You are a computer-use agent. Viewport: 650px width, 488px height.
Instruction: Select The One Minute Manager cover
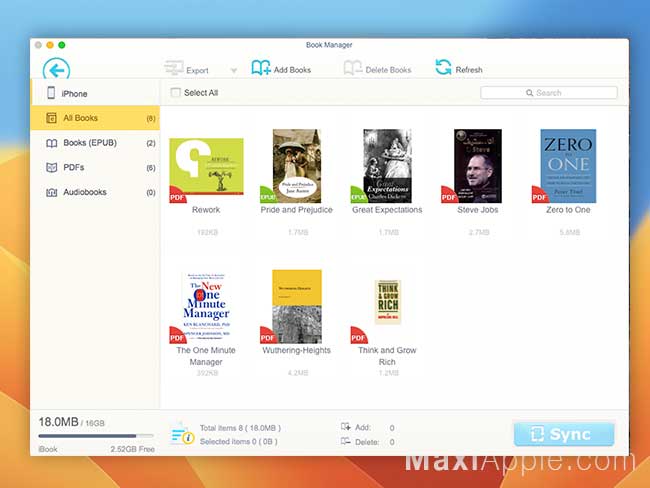coord(206,307)
